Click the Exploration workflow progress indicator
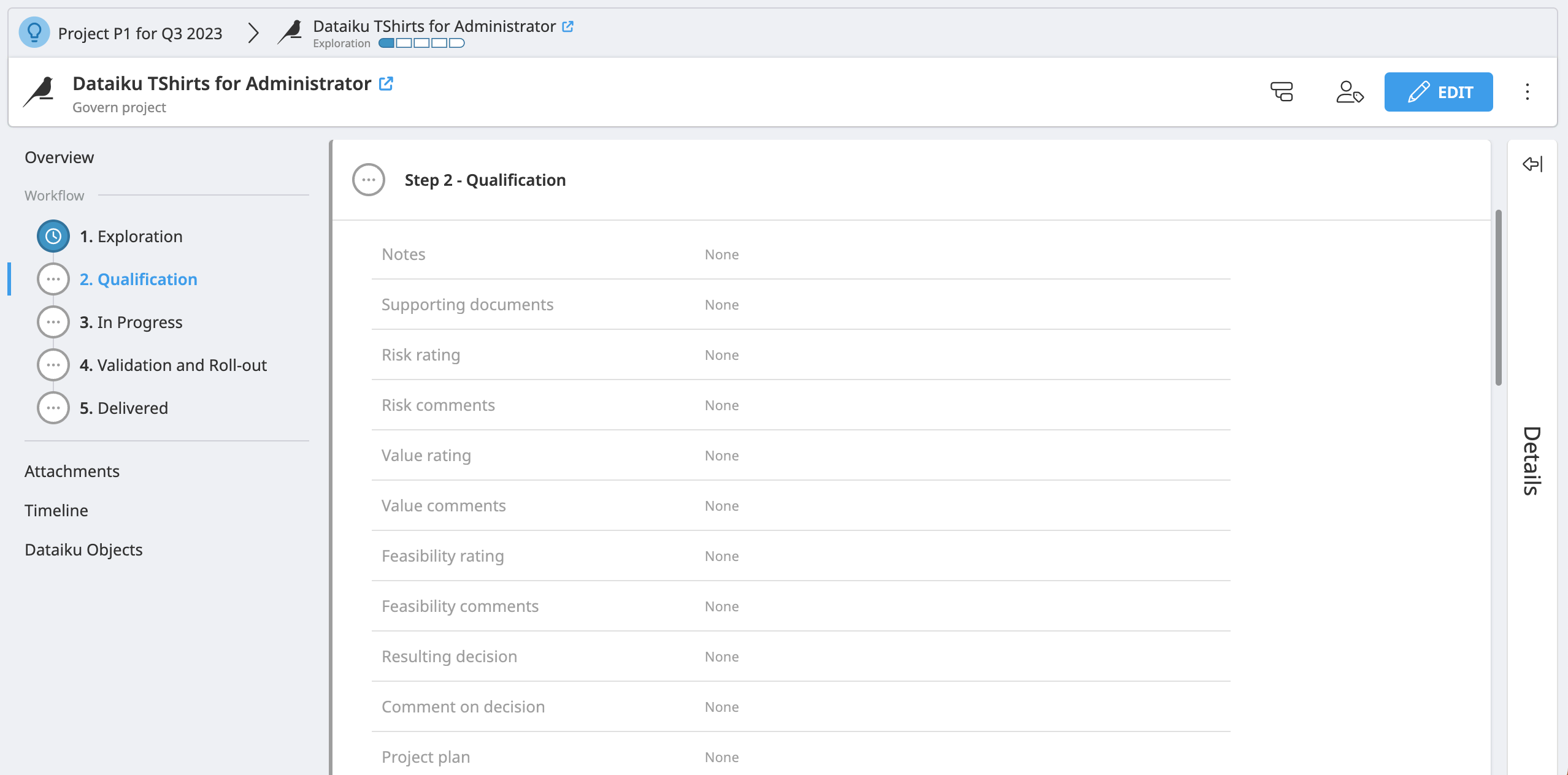1568x775 pixels. tap(421, 43)
